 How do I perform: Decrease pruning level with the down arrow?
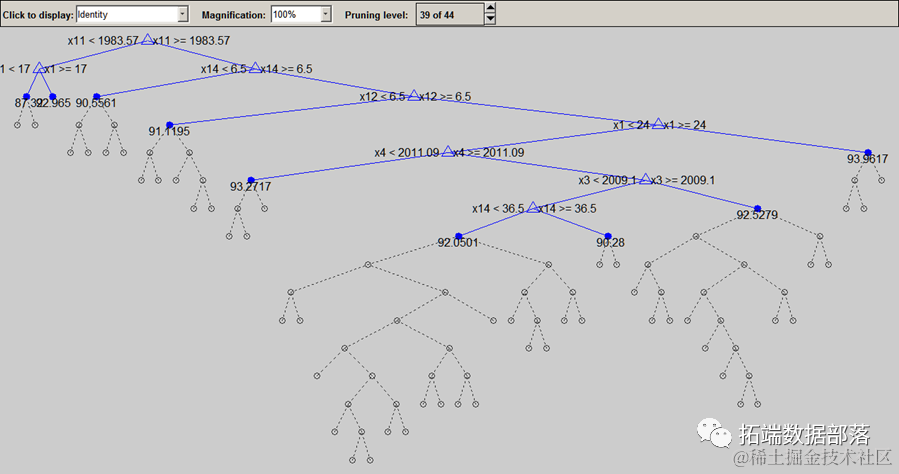coord(490,19)
